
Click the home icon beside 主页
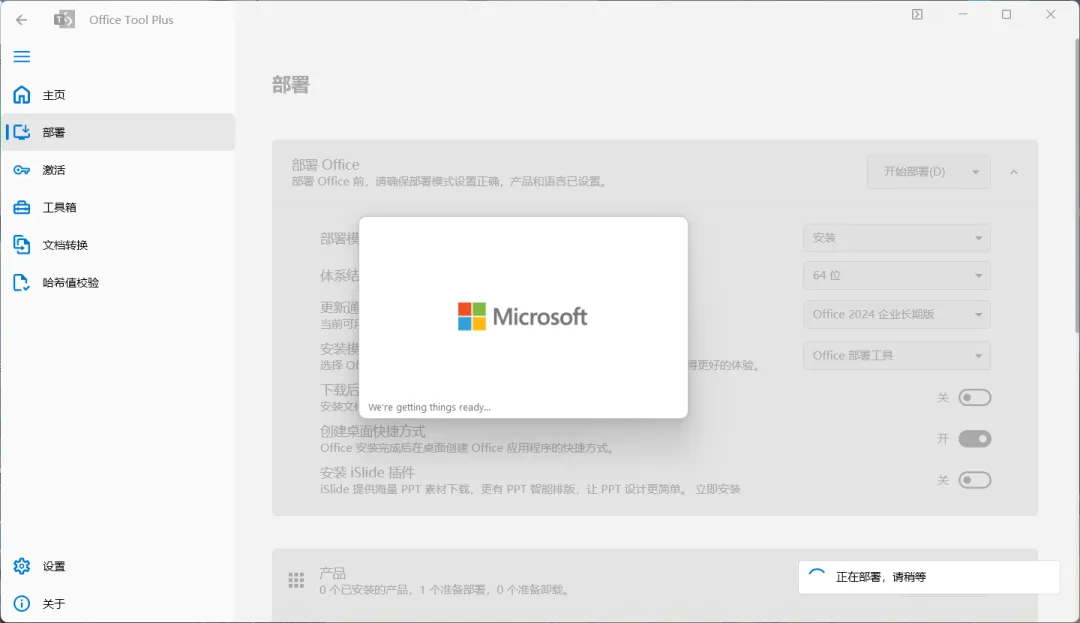click(x=22, y=94)
